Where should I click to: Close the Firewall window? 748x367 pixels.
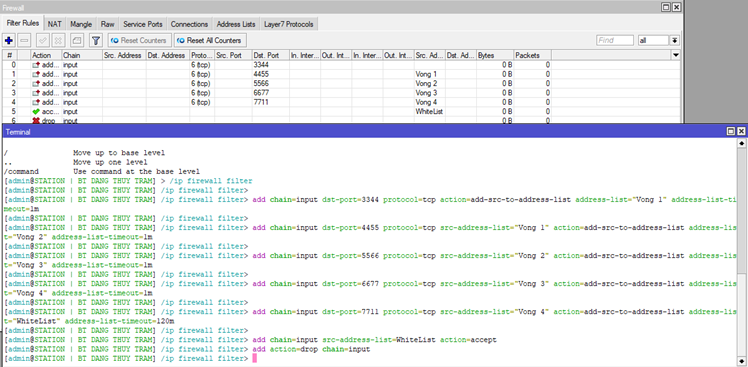pyautogui.click(x=676, y=7)
